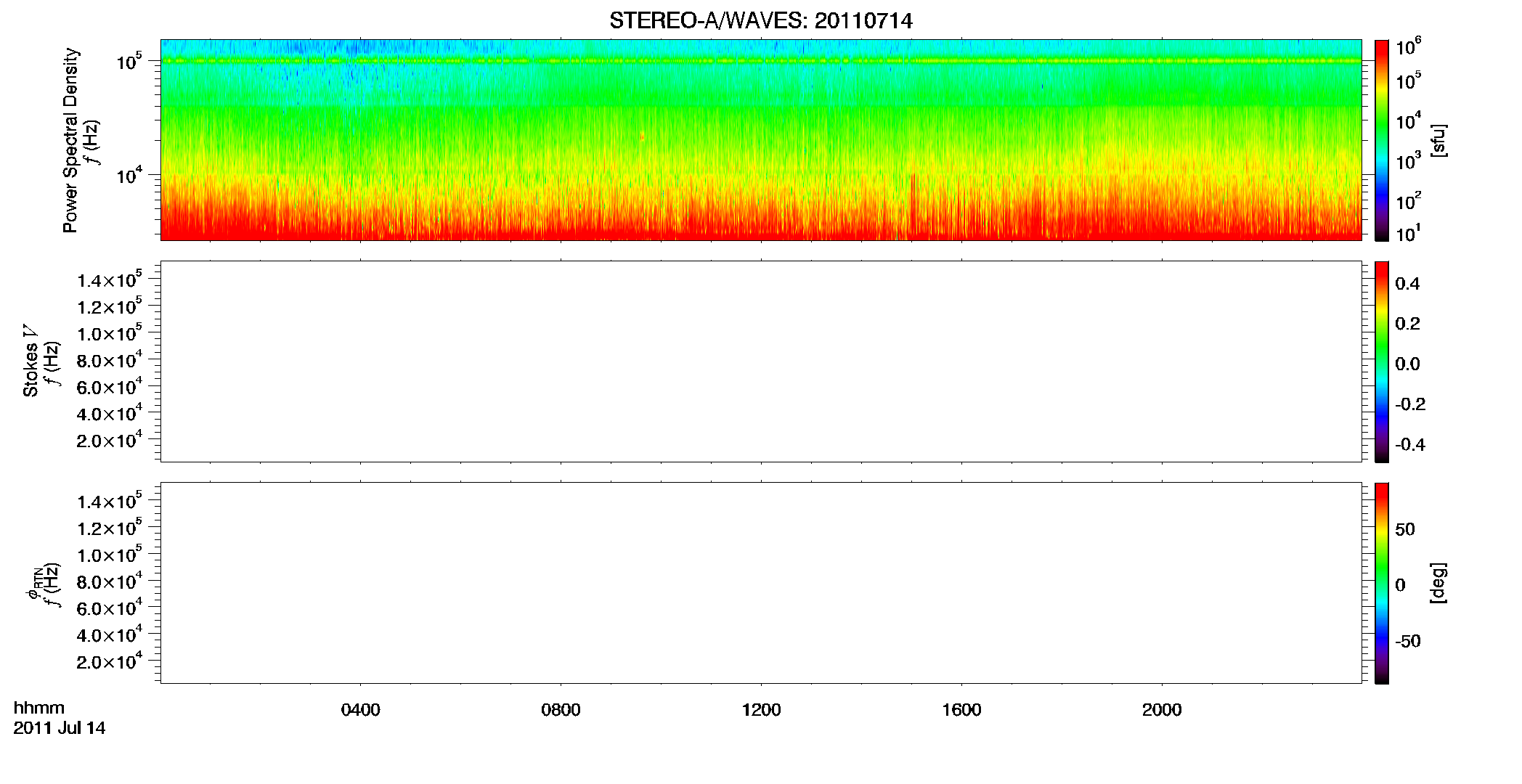Click the STEREO-A/WAVES: 20110714 plot title
Screen dimensions: 1522x784
coord(760,20)
